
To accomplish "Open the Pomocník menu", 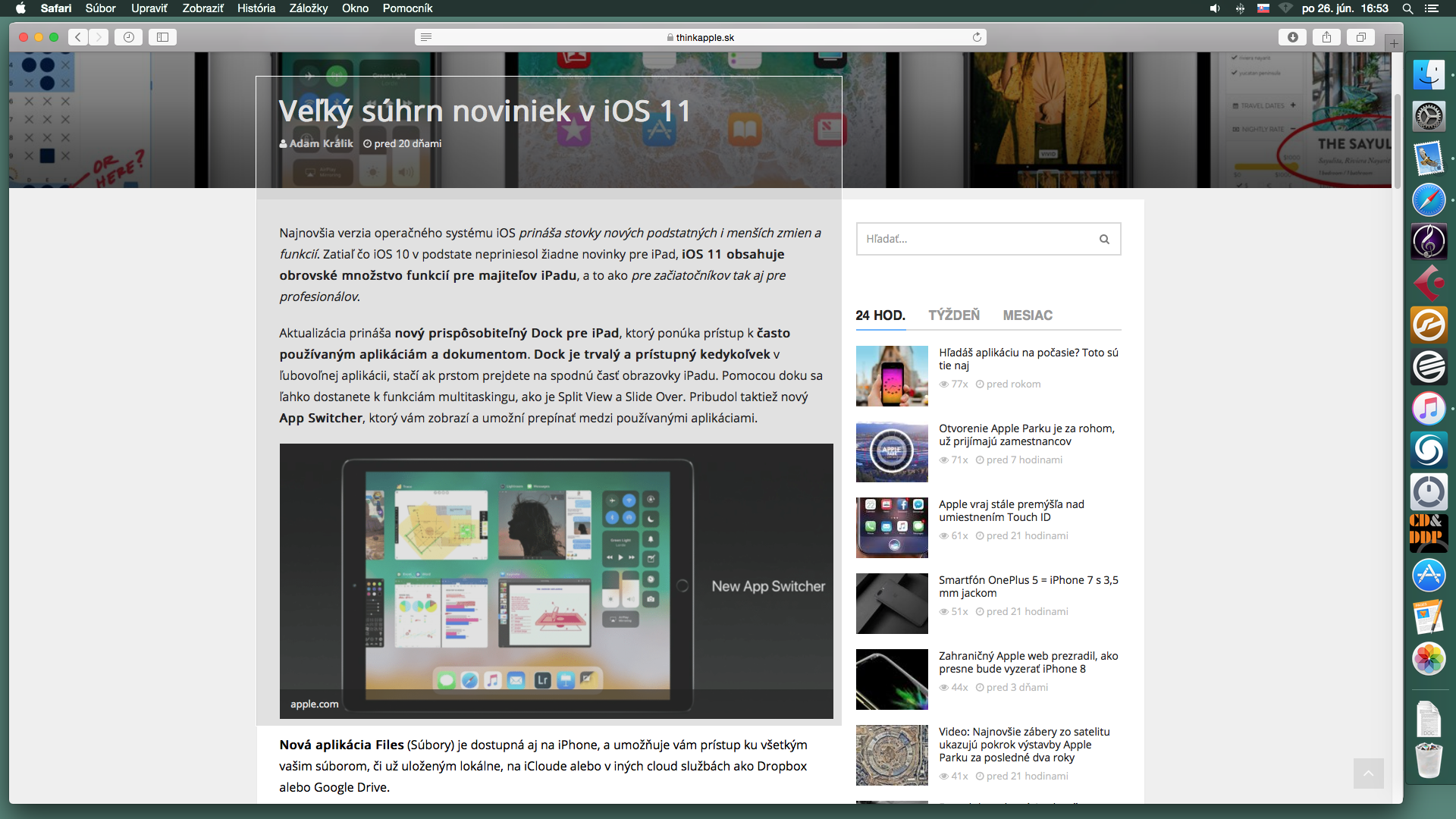I will (407, 8).
